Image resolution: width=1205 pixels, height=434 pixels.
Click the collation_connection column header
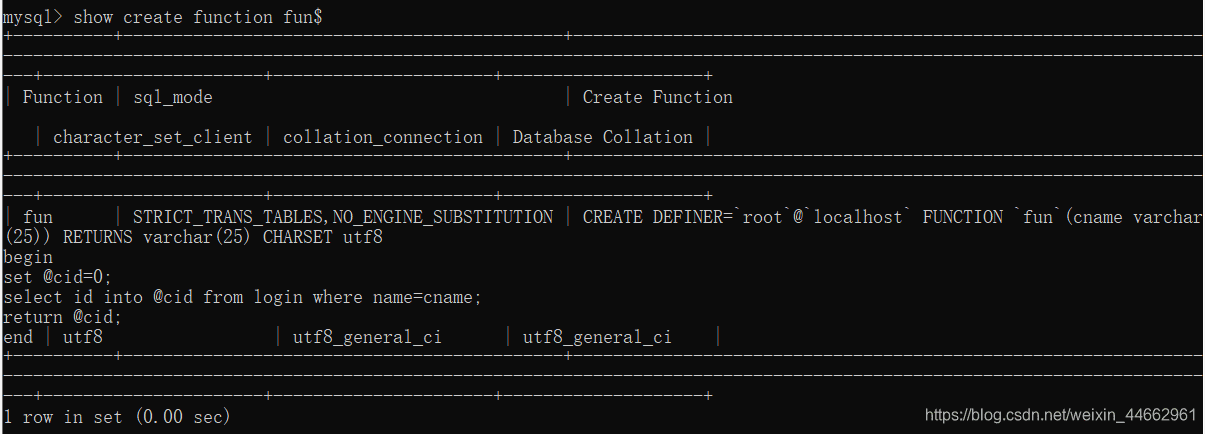382,137
